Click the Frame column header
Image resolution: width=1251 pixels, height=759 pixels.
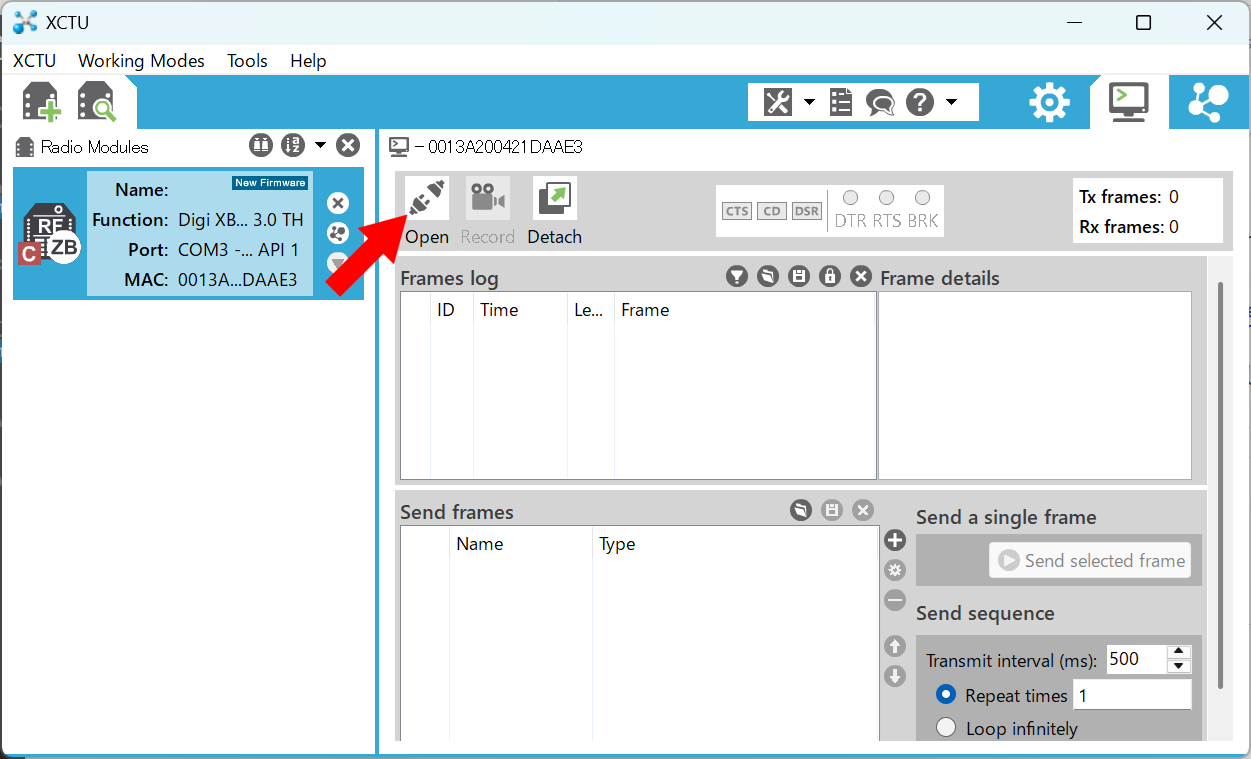pos(745,310)
